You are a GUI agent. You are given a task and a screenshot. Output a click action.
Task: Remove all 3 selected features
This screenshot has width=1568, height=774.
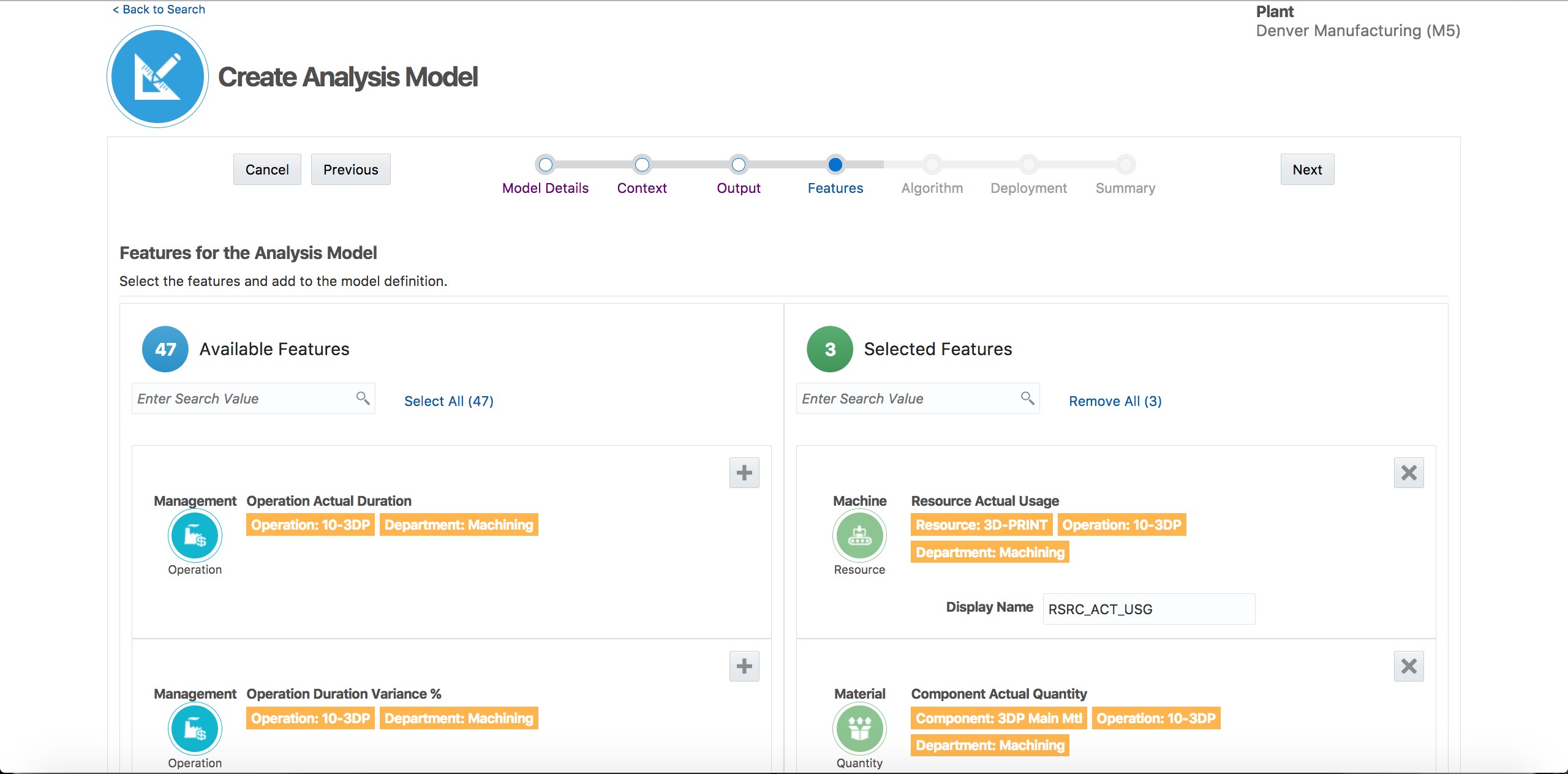tap(1114, 401)
